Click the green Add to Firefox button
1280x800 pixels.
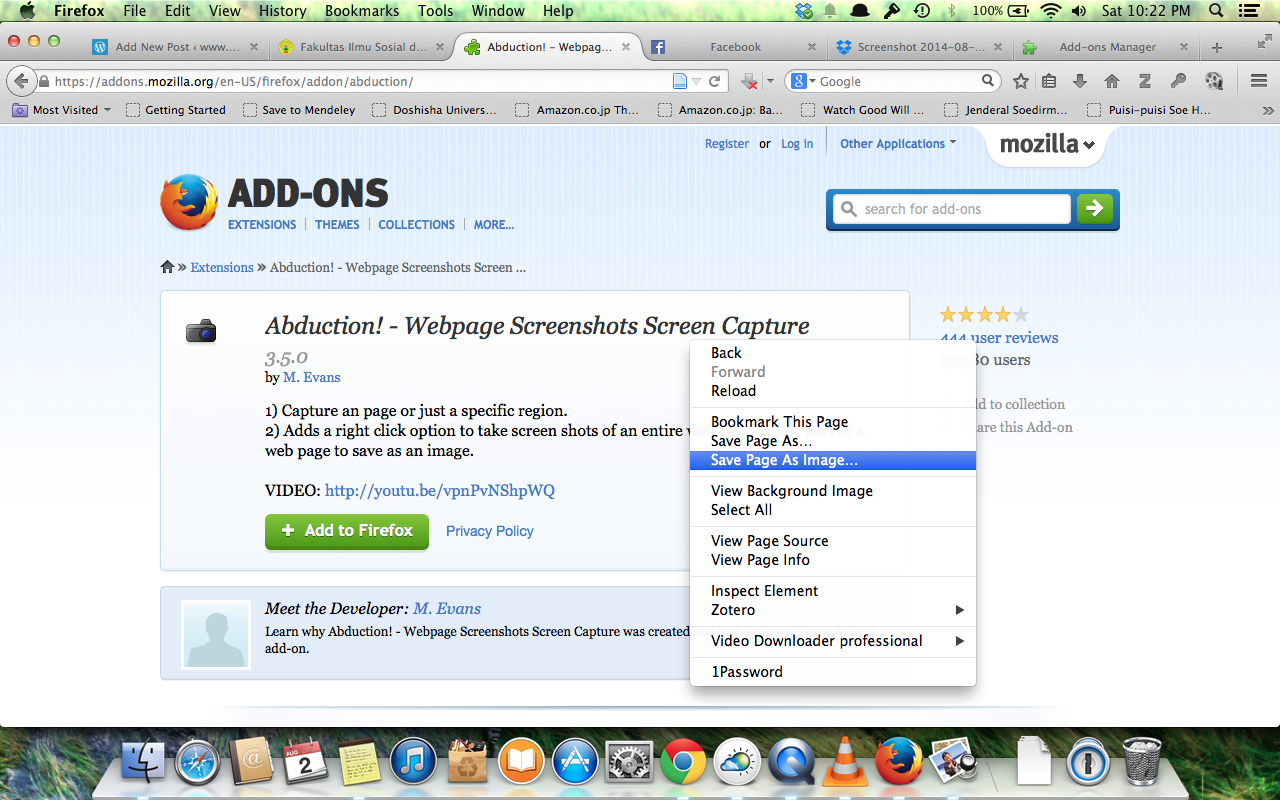[x=347, y=531]
